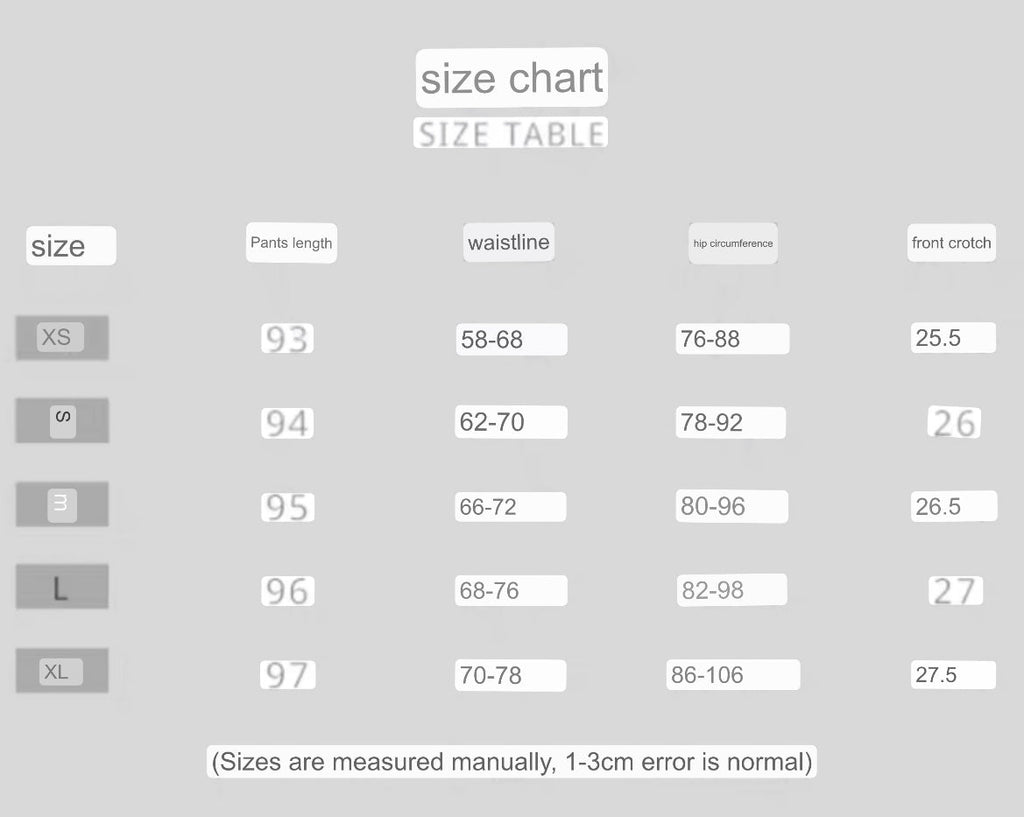This screenshot has height=817, width=1024.
Task: Select pants length value 97
Action: [x=288, y=675]
